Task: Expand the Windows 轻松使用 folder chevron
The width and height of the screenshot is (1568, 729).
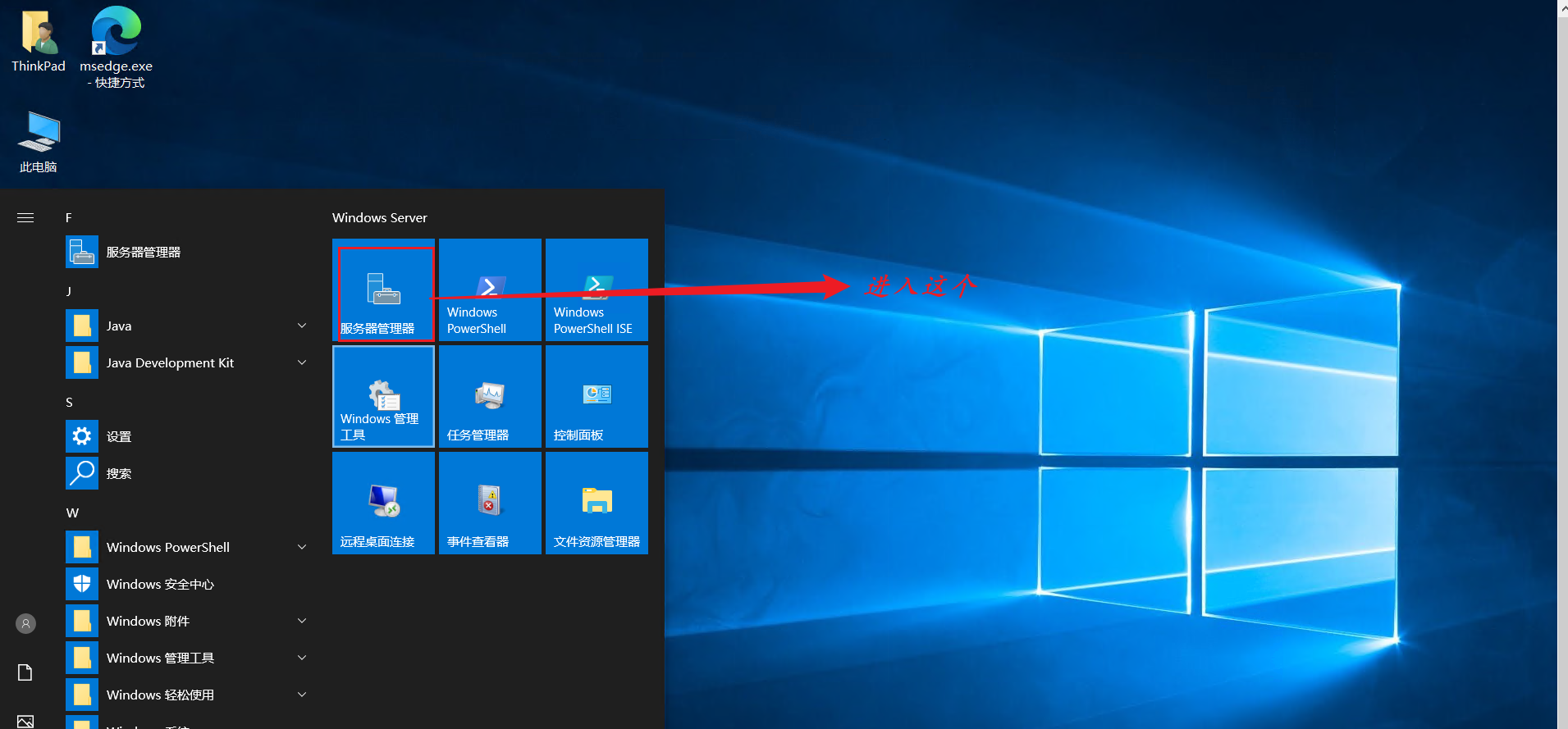Action: 302,695
